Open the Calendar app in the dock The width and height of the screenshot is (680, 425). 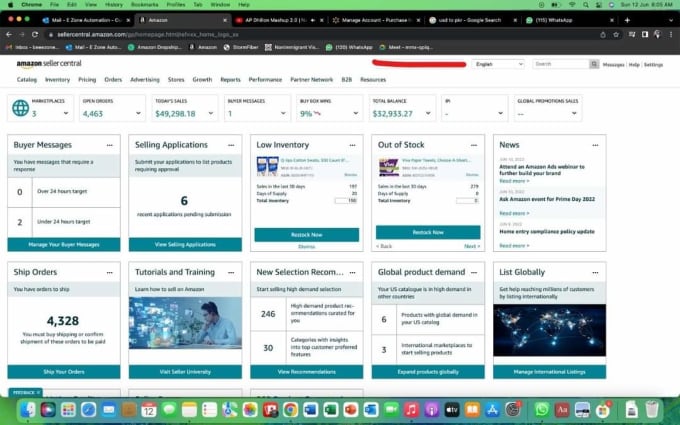(149, 409)
